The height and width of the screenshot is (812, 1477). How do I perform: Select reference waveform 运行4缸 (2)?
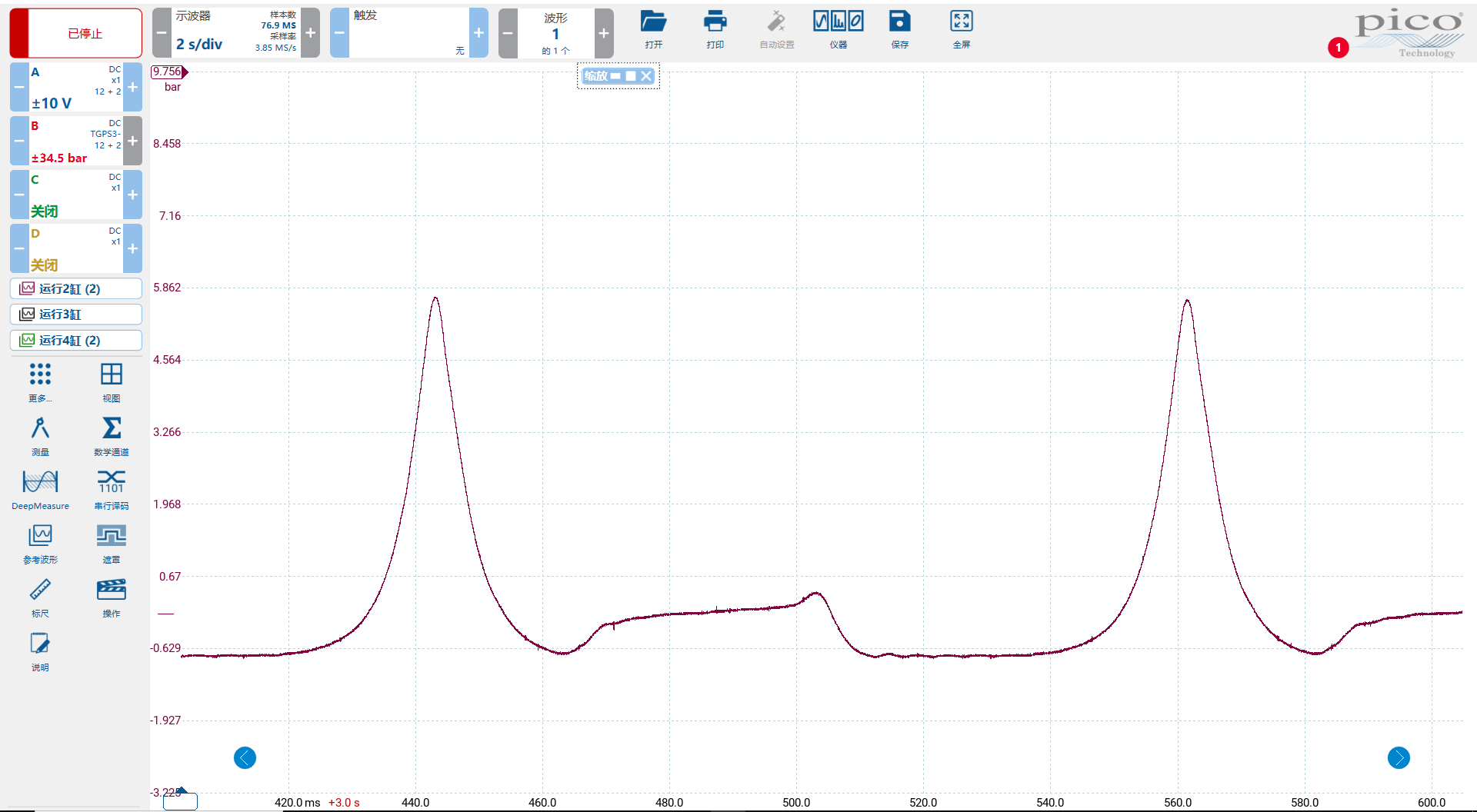click(x=76, y=340)
